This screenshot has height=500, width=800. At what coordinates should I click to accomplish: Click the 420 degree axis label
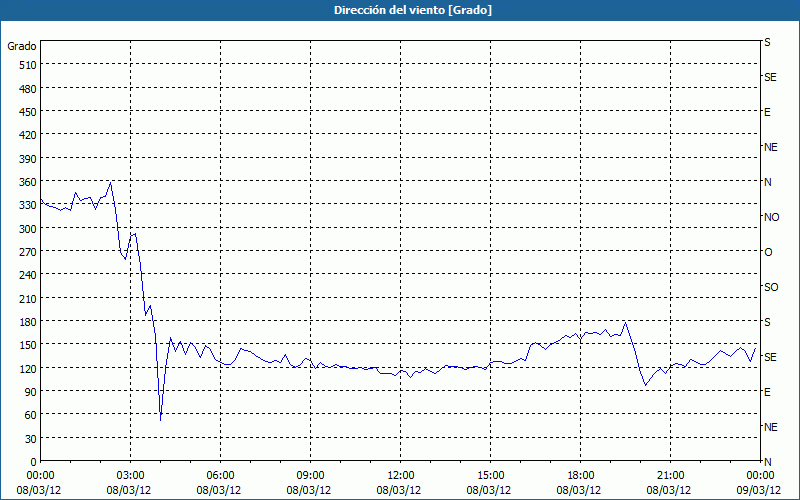point(28,135)
